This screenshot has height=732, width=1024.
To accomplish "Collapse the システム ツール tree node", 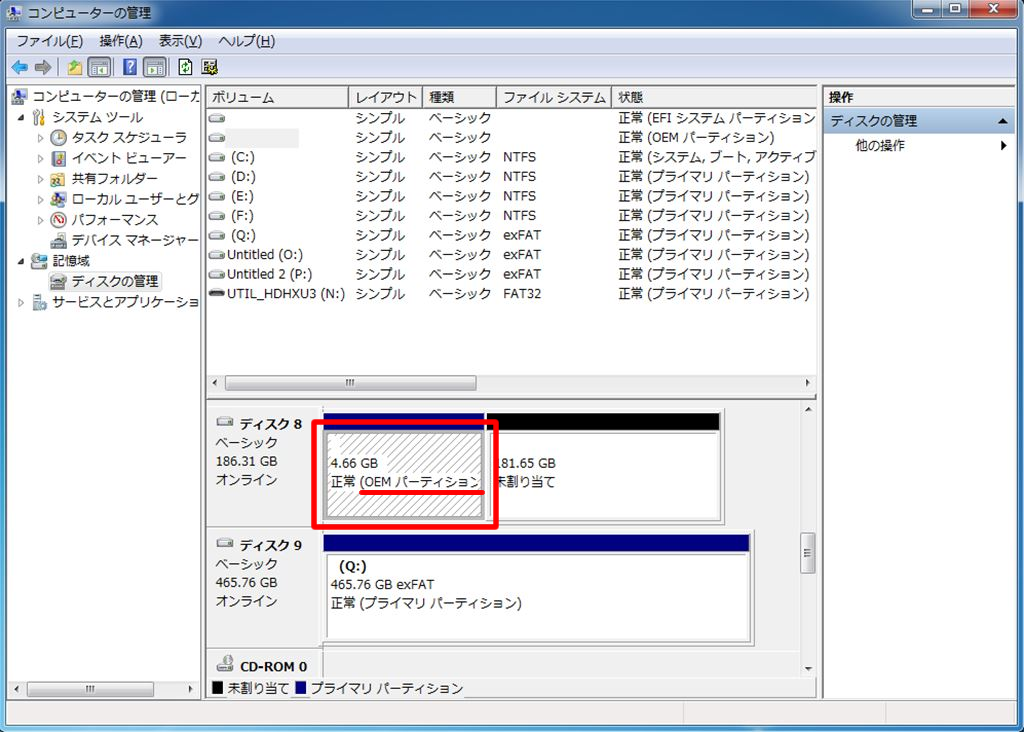I will (23, 118).
